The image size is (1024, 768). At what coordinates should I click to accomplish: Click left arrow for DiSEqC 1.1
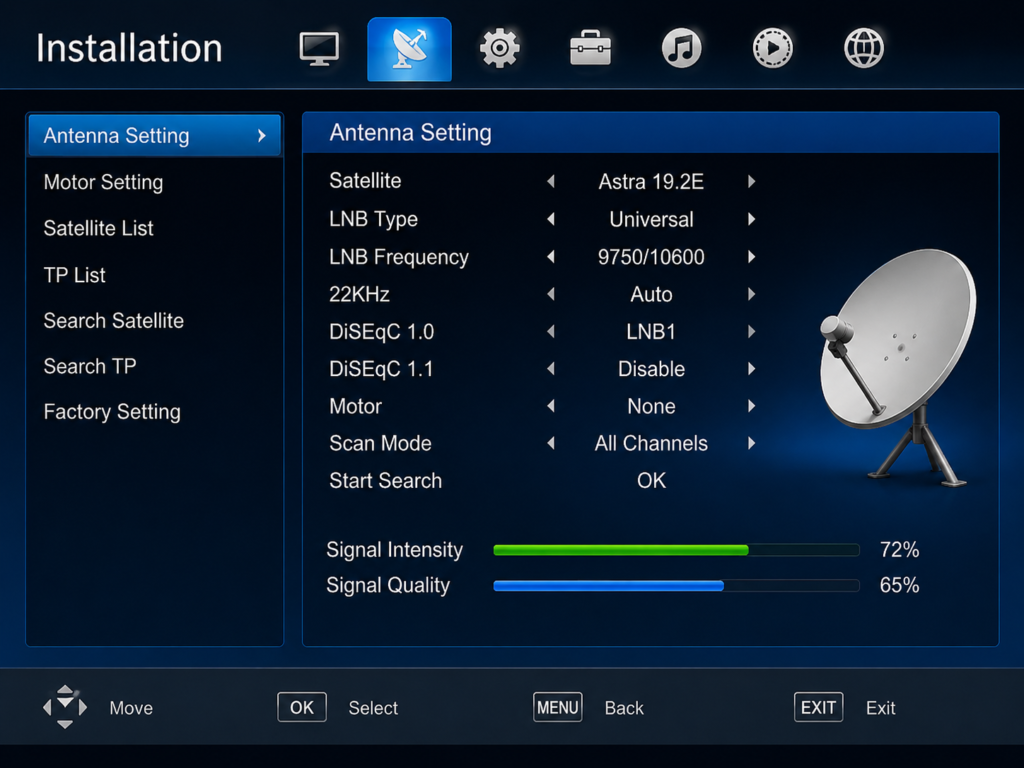pyautogui.click(x=551, y=369)
